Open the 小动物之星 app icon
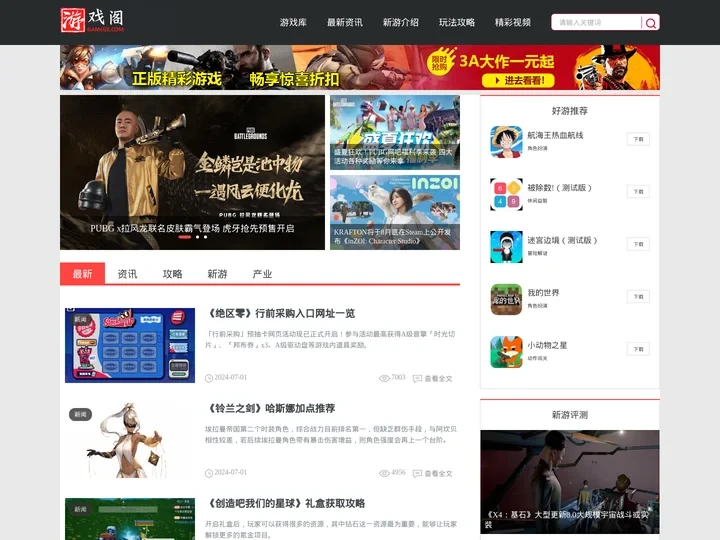Image resolution: width=720 pixels, height=540 pixels. pos(506,352)
